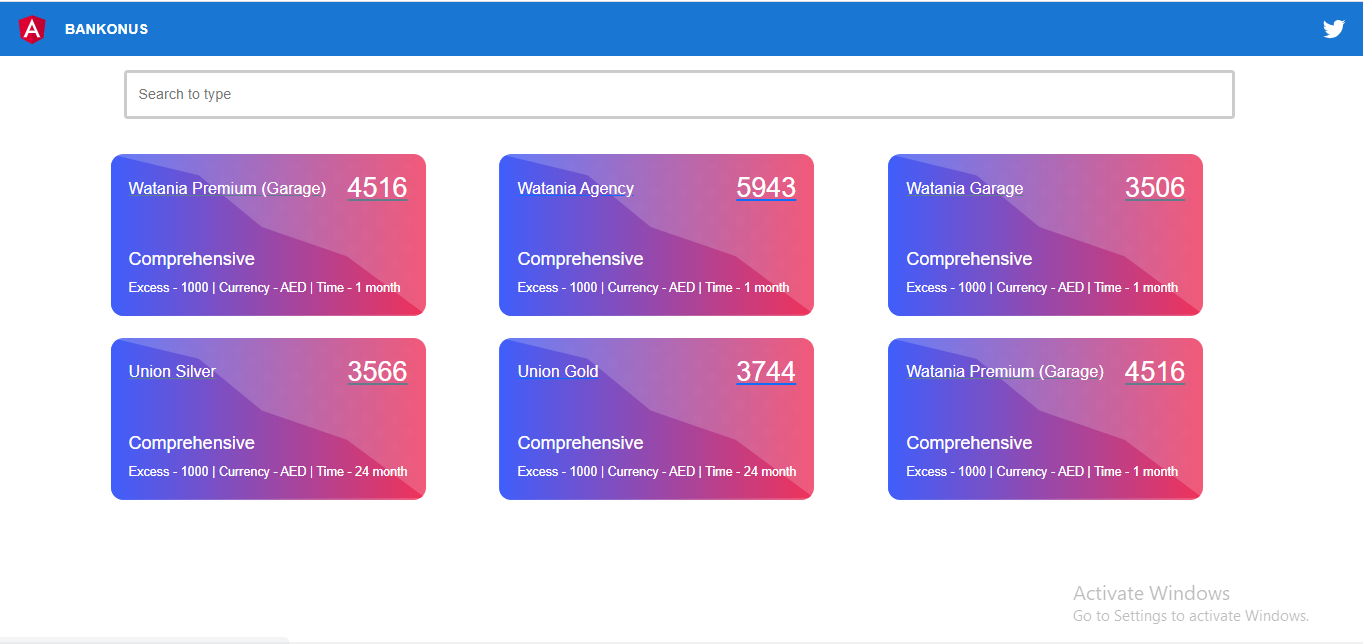Image resolution: width=1363 pixels, height=644 pixels.
Task: Click the 3506 price value
Action: pyautogui.click(x=1155, y=187)
